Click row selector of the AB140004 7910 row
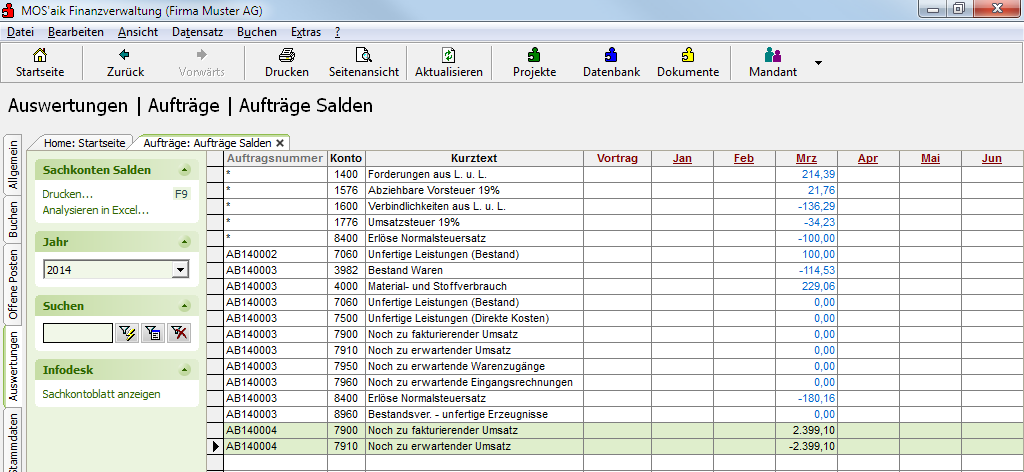The image size is (1024, 472). [x=215, y=447]
